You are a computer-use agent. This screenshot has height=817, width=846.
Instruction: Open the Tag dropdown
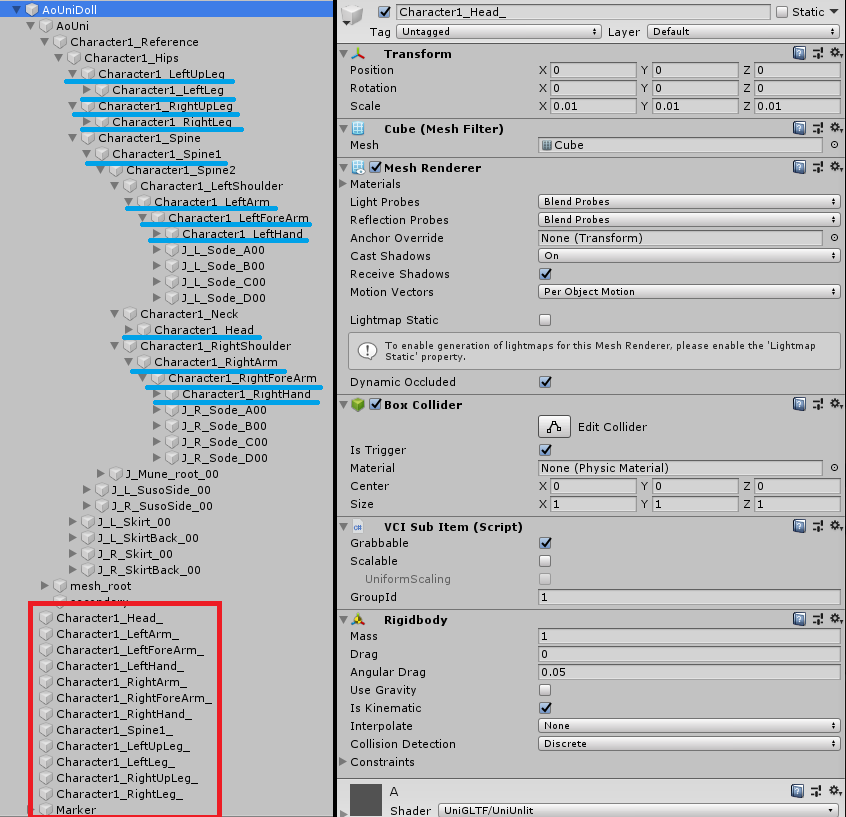(x=499, y=31)
